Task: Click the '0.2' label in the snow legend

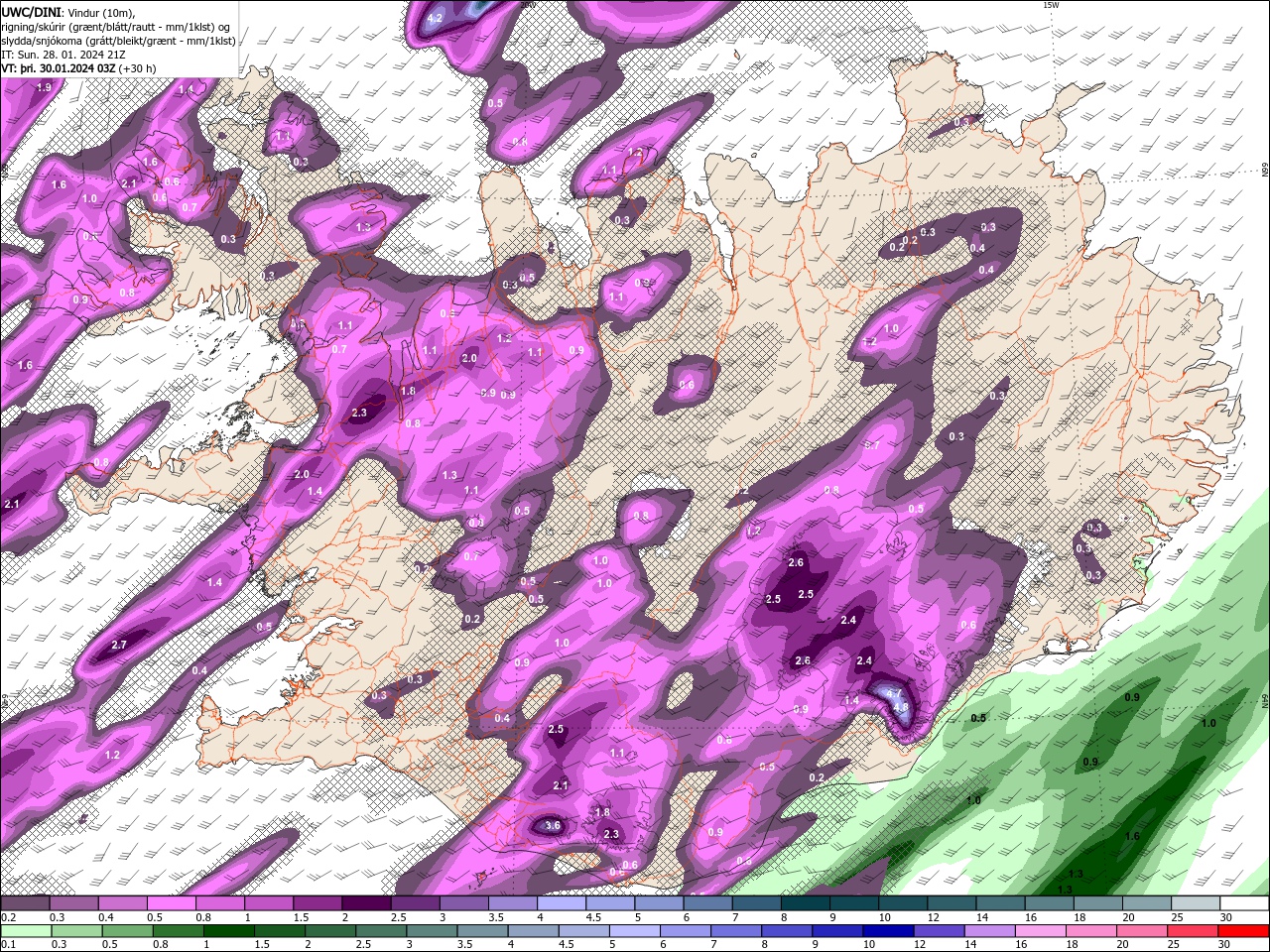Action: coord(9,917)
